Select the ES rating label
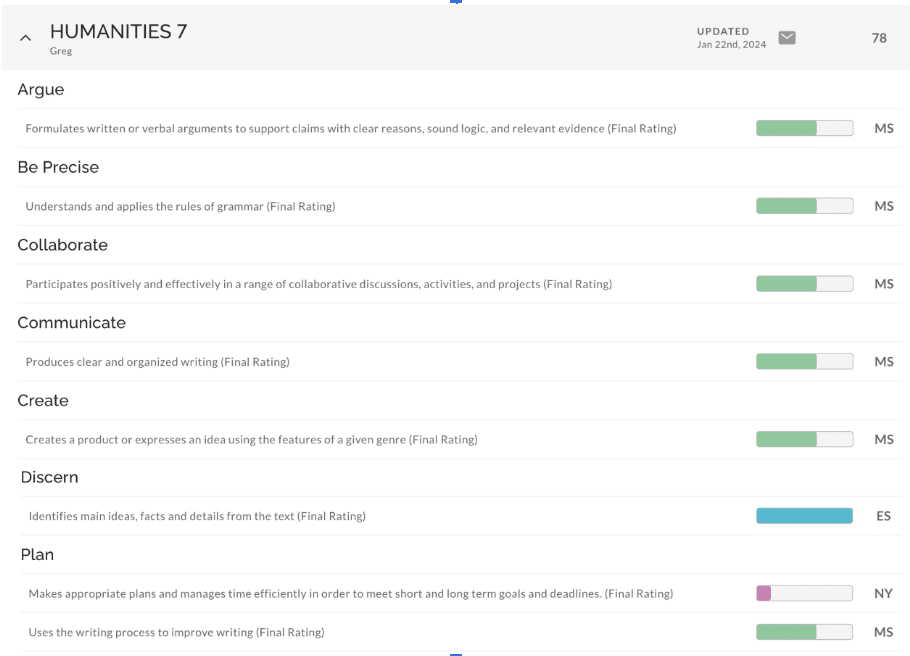The image size is (910, 656). click(x=882, y=515)
